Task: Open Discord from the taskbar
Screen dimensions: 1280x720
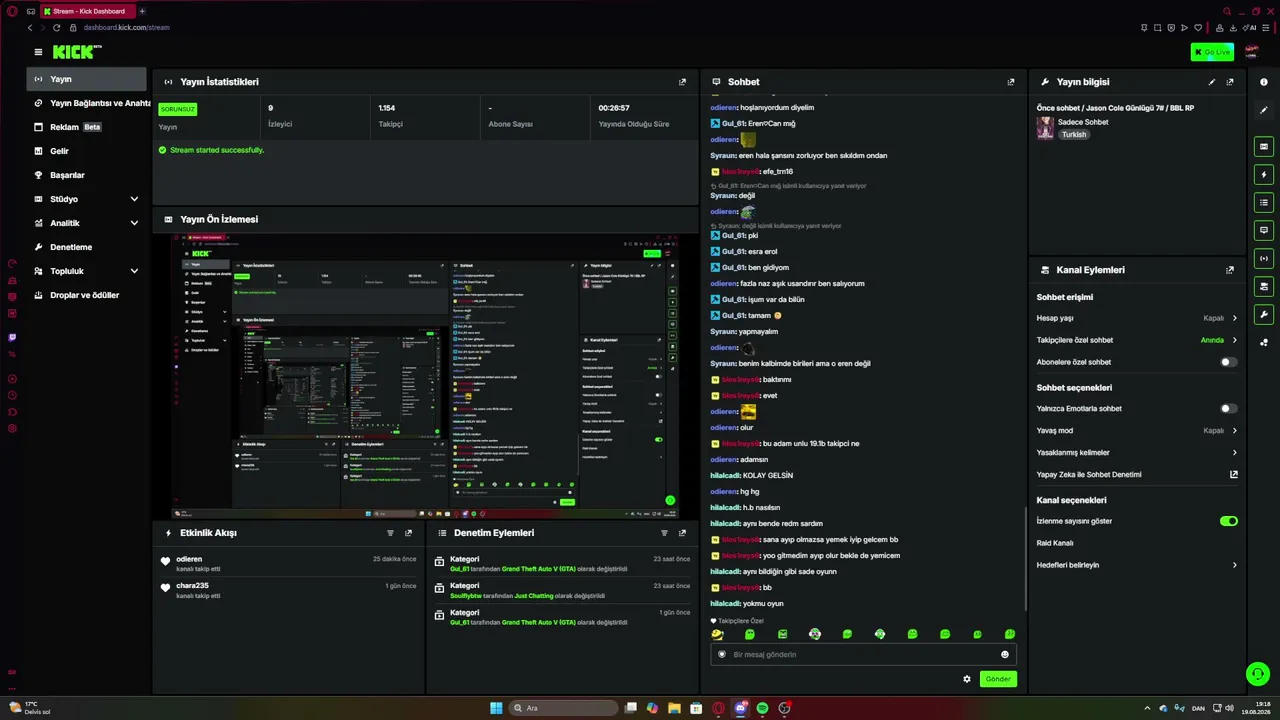Action: (740, 708)
